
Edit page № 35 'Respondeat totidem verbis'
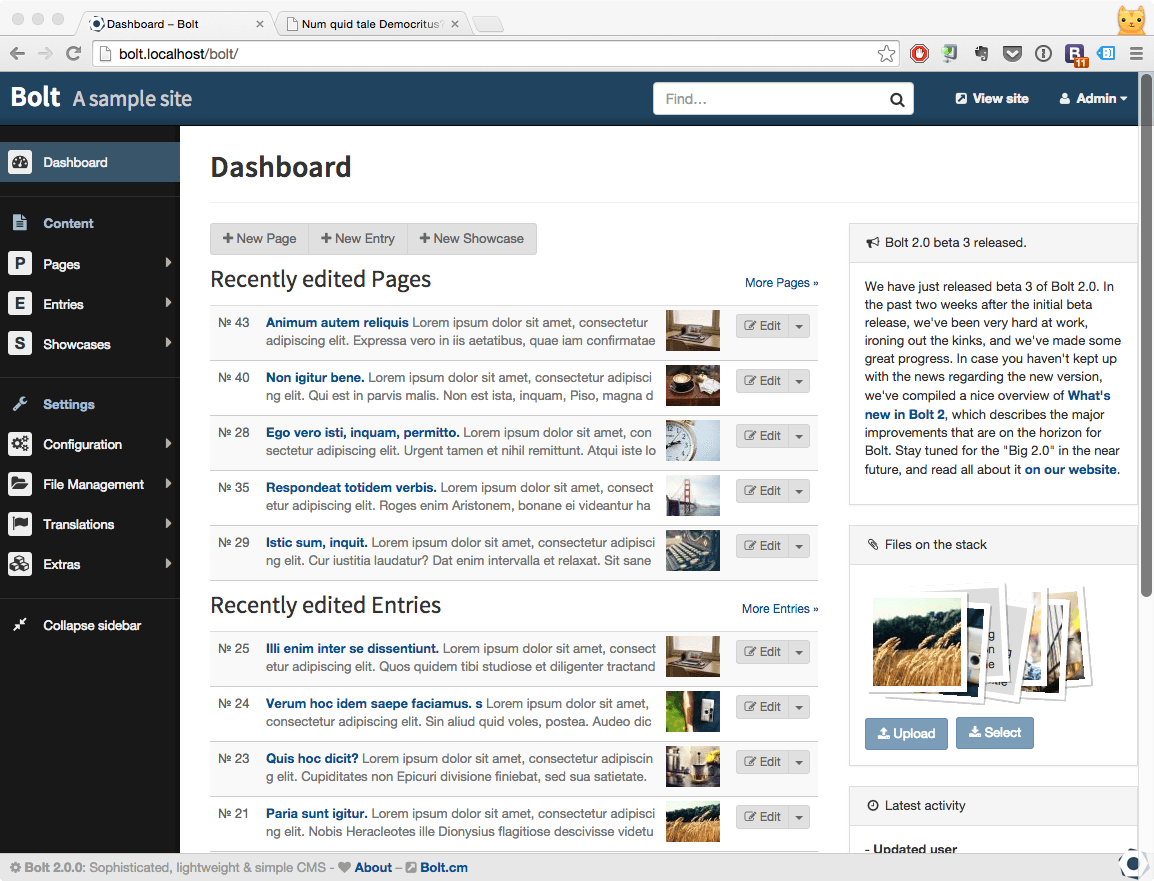pyautogui.click(x=762, y=491)
